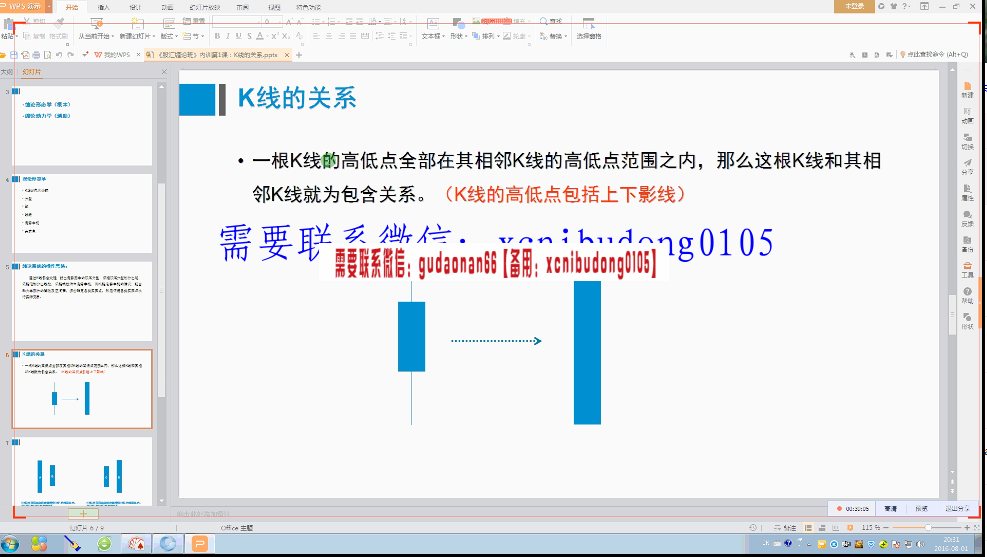The image size is (987, 557).
Task: Open the PowerPoint-style app in taskbar
Action: click(200, 543)
